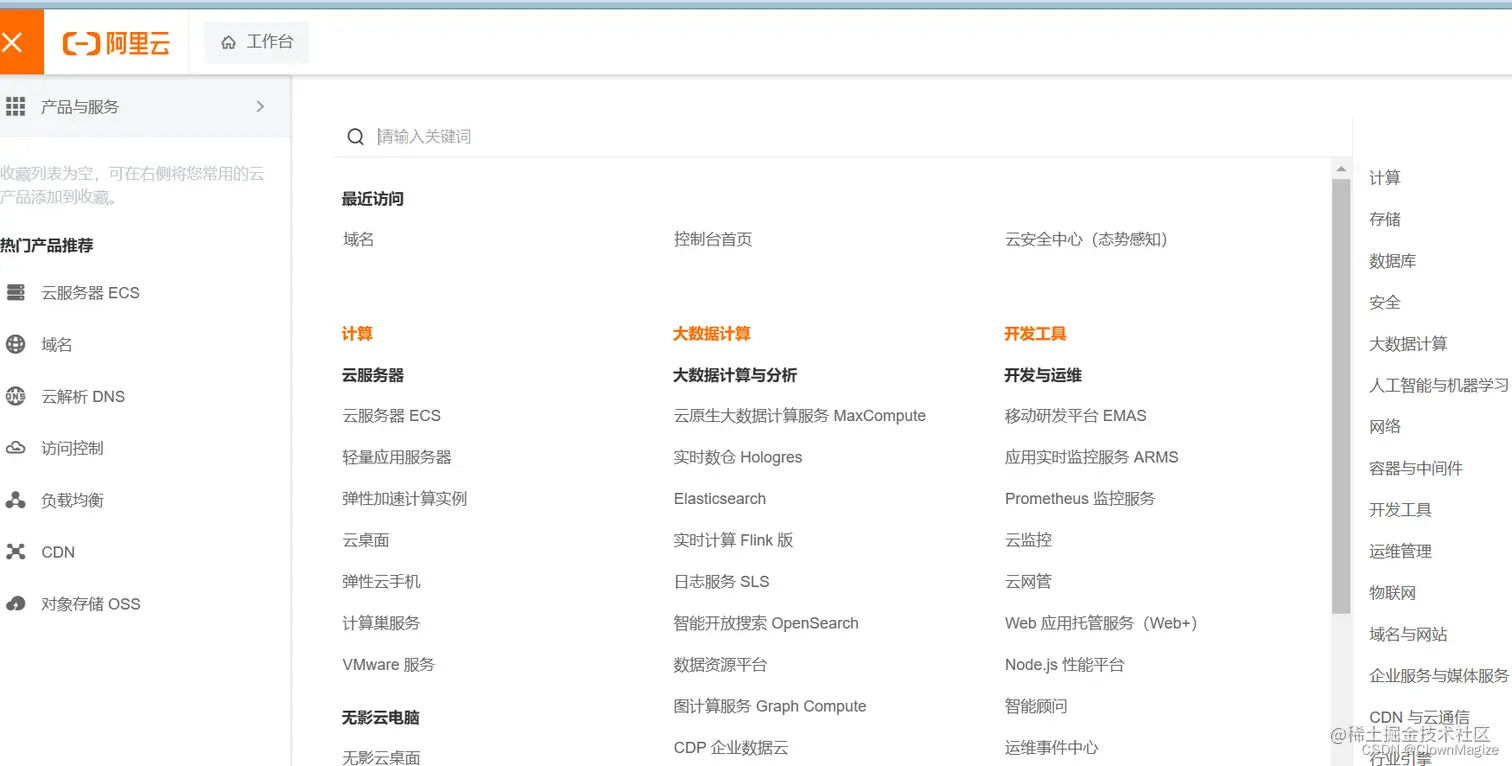The width and height of the screenshot is (1512, 766).
Task: Open the 工作台 workbench button
Action: point(257,42)
